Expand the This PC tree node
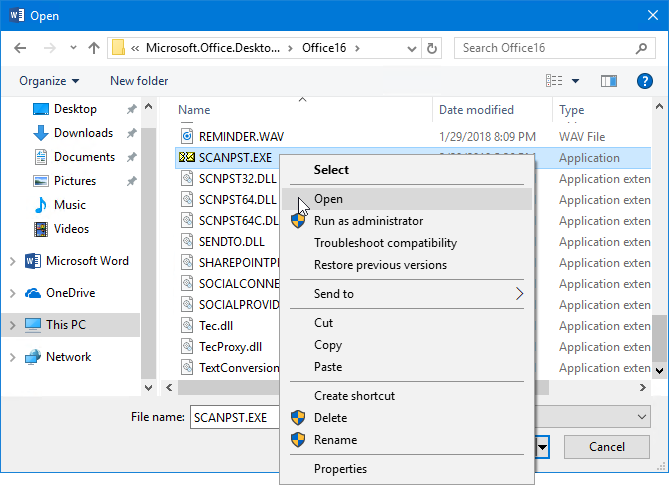The image size is (669, 485). 12,325
